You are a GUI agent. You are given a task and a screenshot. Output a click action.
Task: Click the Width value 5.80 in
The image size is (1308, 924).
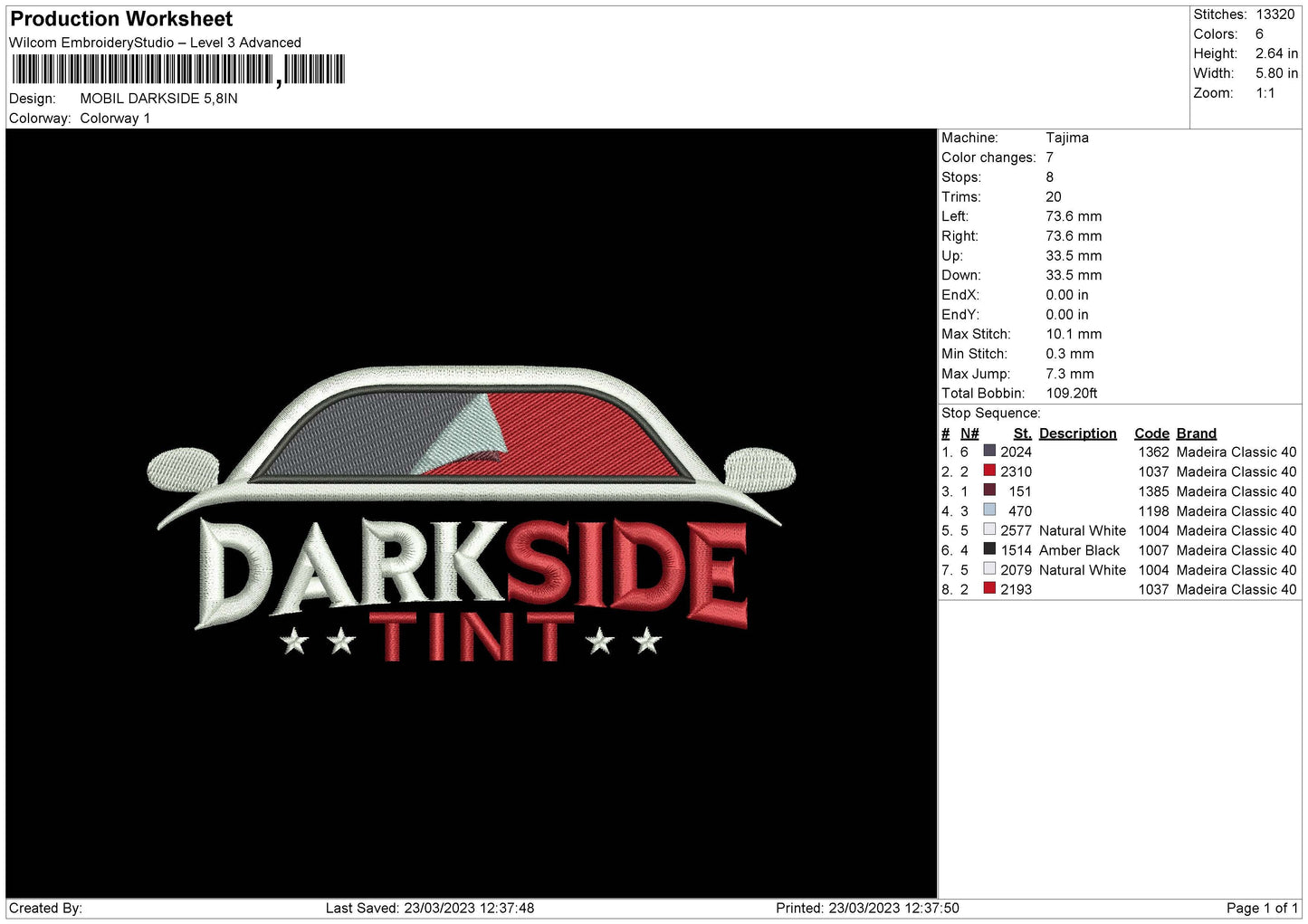click(1276, 73)
